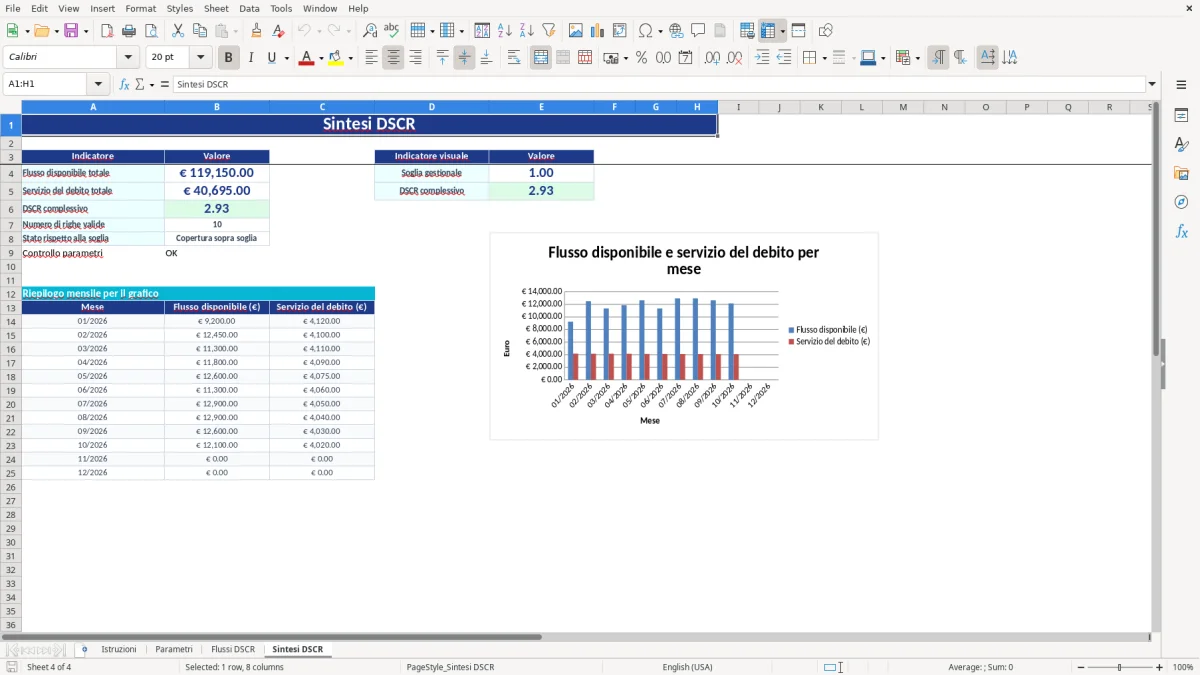Screen dimensions: 1200x675
Task: Toggle Center Horizontally alignment
Action: click(x=394, y=58)
